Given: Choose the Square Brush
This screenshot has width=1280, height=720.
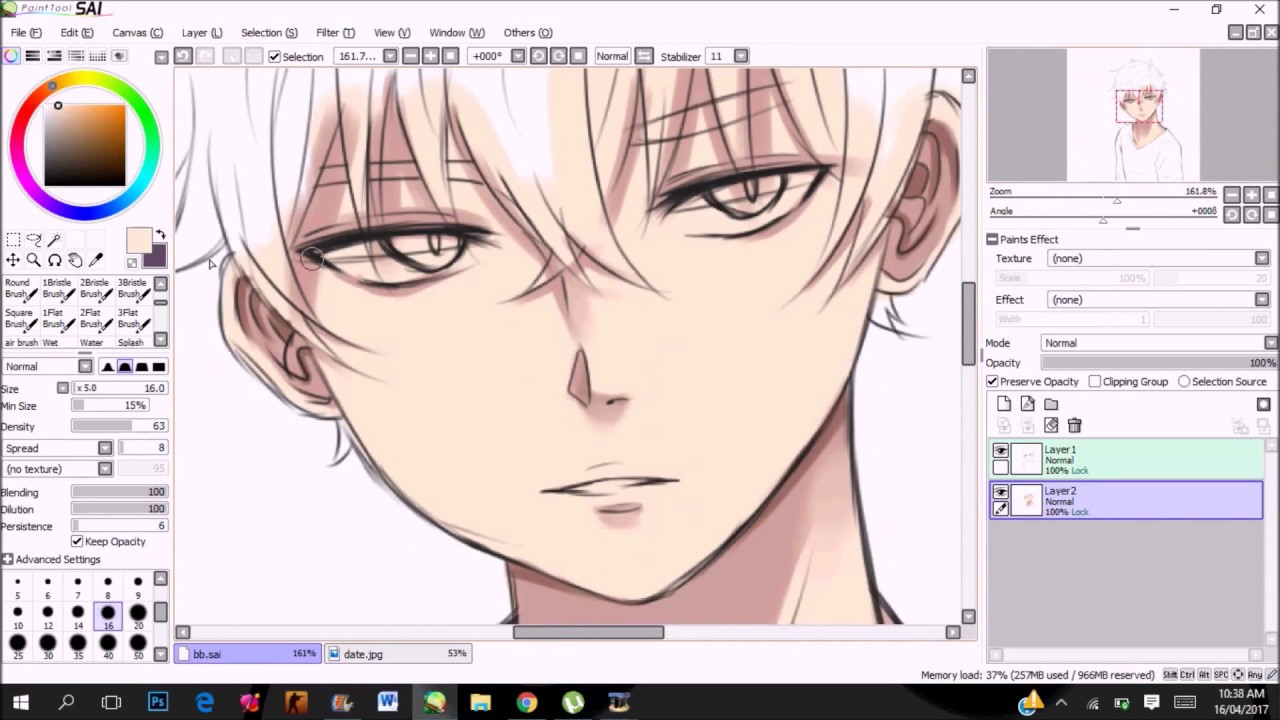Looking at the screenshot, I should point(20,319).
